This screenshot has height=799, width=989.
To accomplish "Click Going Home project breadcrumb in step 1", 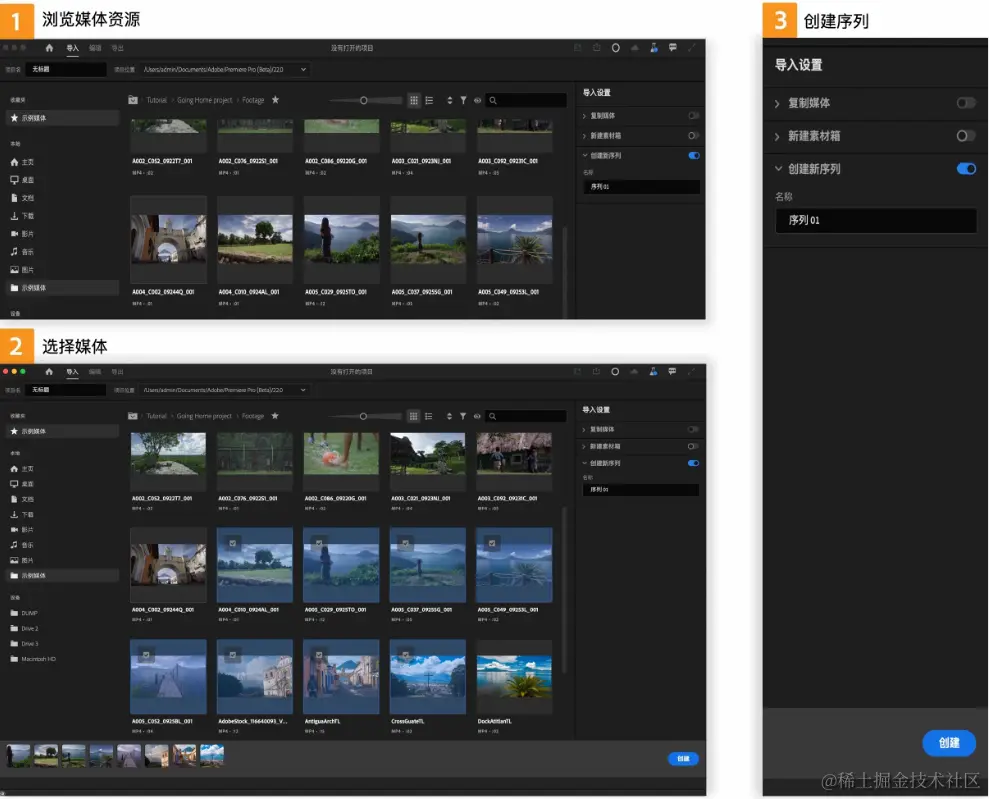I will (204, 100).
